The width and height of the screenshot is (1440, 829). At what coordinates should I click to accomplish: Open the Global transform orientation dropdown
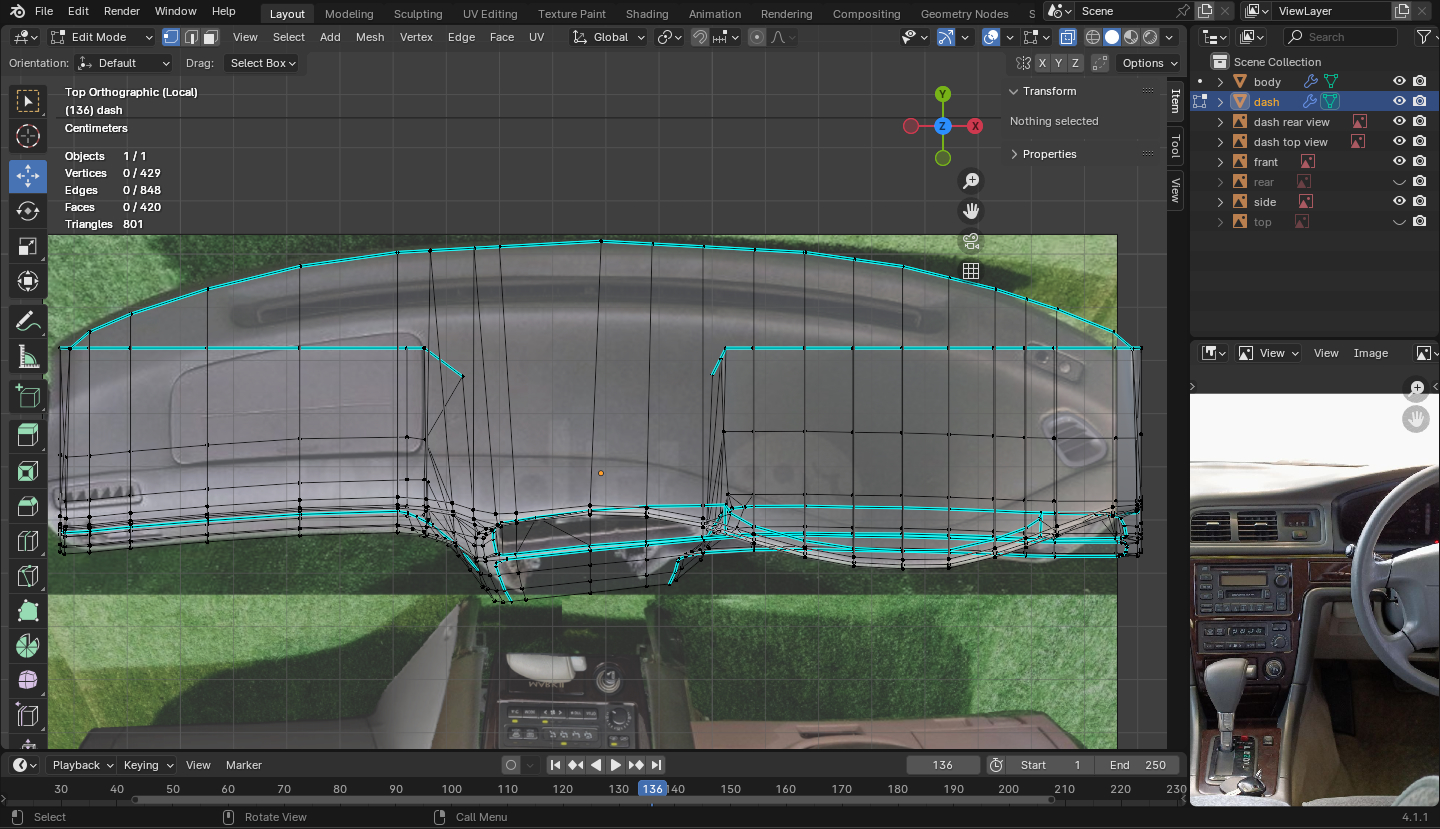tap(609, 37)
